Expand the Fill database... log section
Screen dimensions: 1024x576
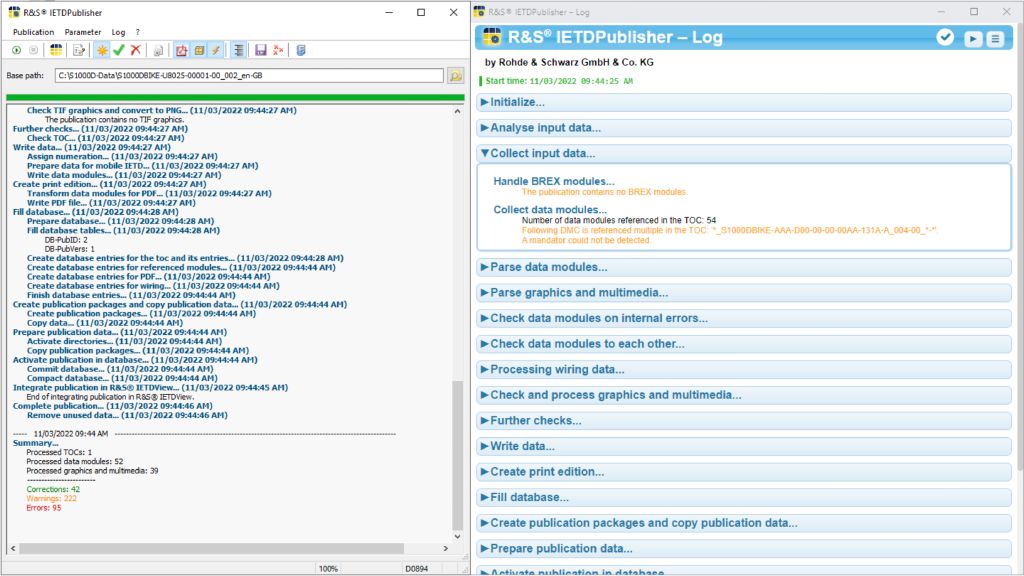pyautogui.click(x=744, y=498)
